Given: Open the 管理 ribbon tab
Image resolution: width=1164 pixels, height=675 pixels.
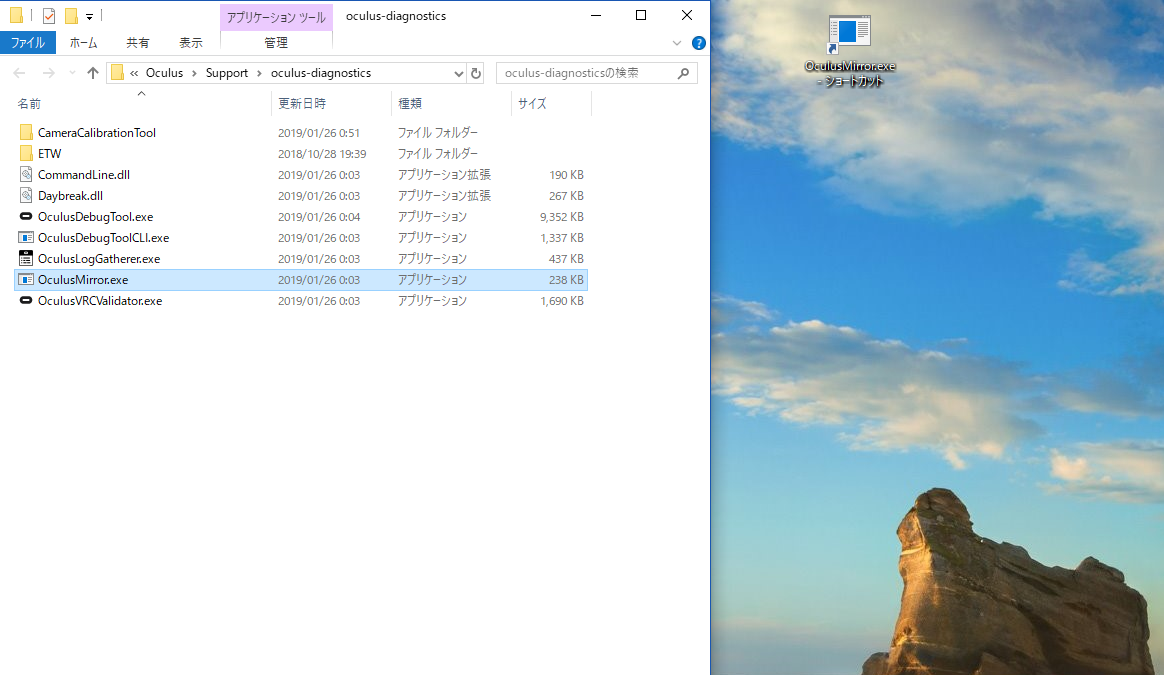Looking at the screenshot, I should 276,43.
